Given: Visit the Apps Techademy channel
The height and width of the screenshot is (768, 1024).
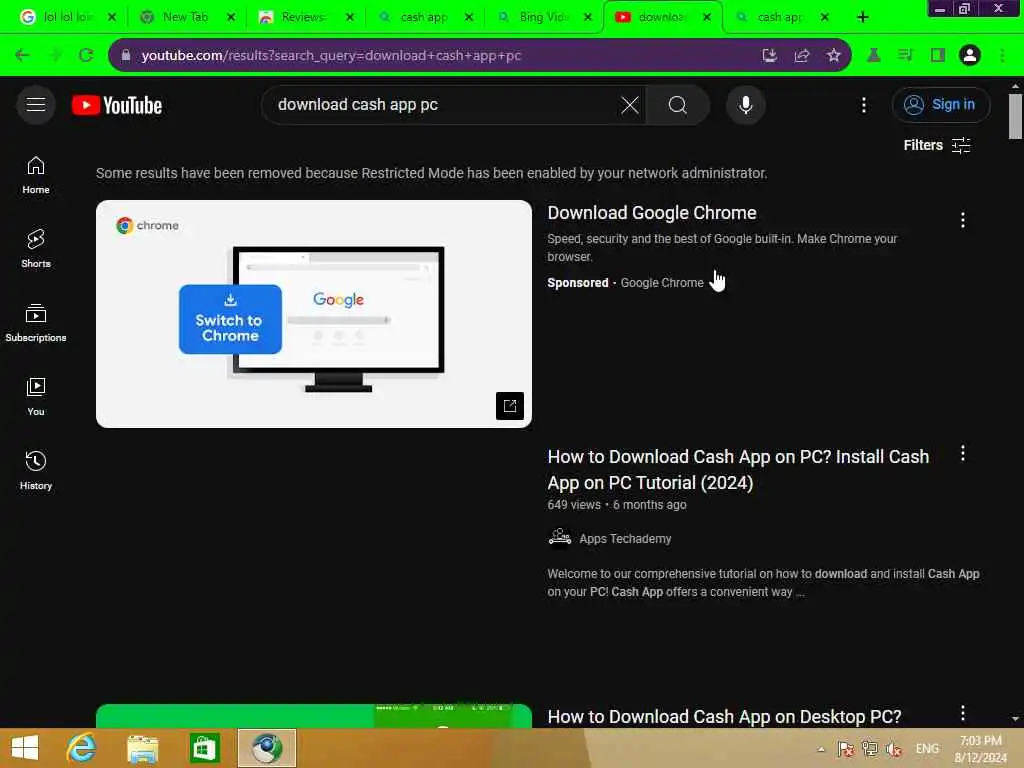Looking at the screenshot, I should tap(625, 539).
